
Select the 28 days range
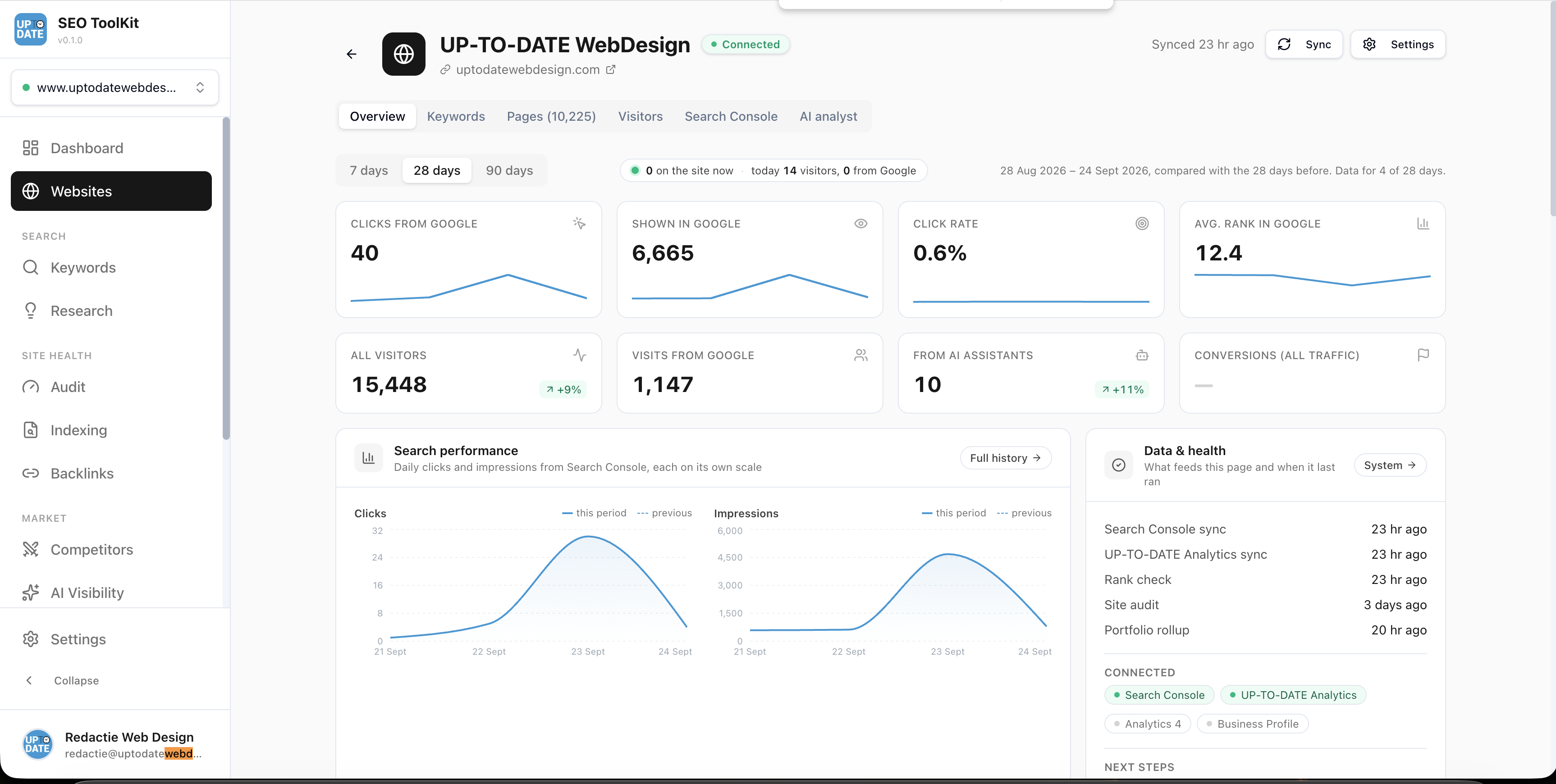[437, 170]
